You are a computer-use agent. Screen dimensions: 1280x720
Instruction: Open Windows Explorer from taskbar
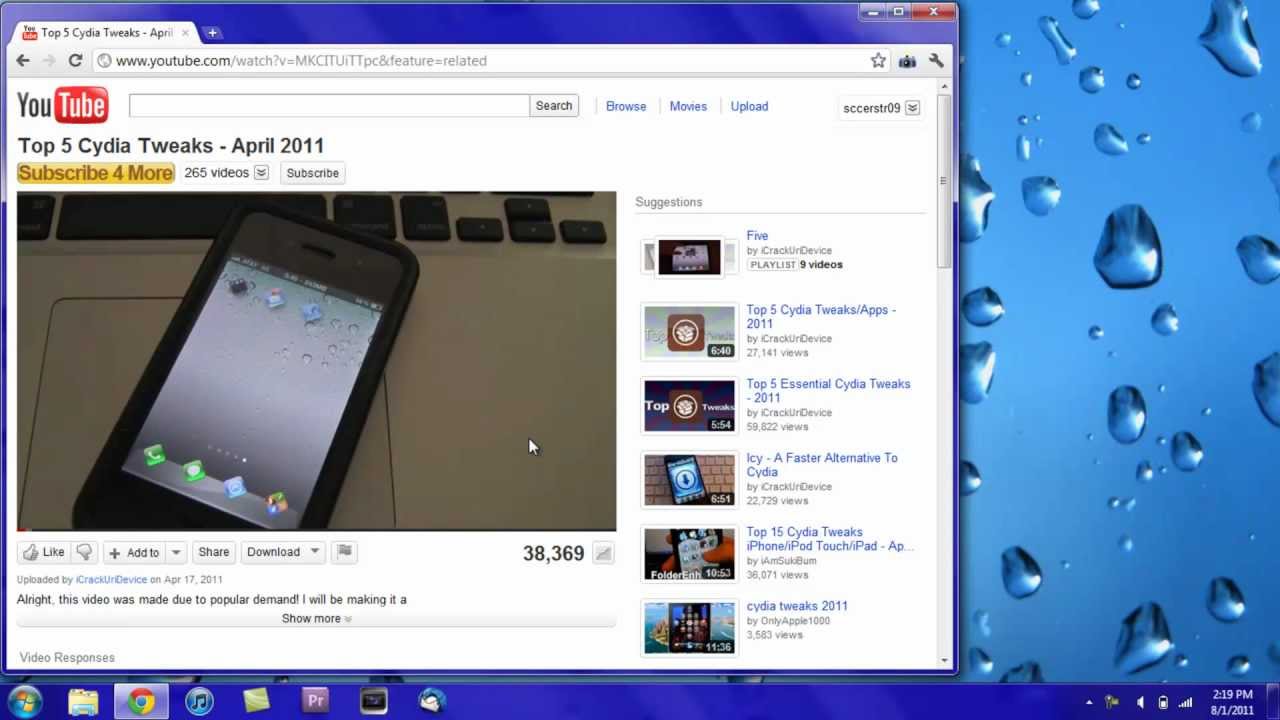(83, 701)
